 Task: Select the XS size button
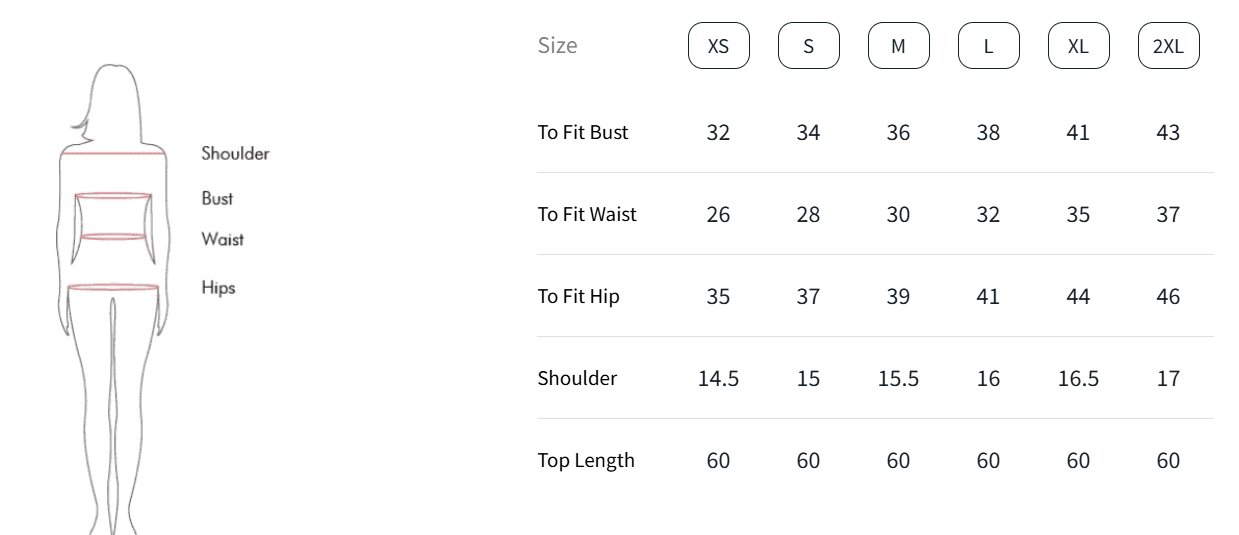(x=718, y=46)
